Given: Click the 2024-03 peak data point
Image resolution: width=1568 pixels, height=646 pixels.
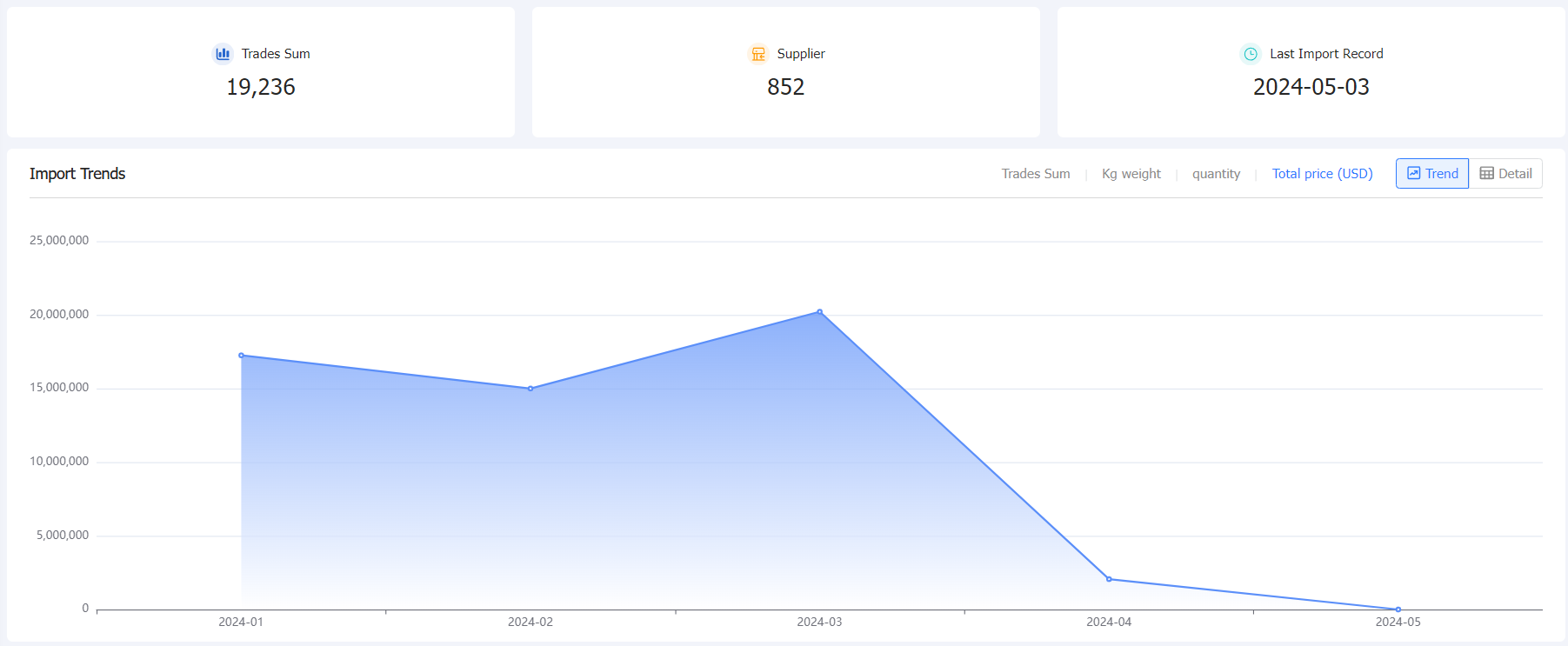Looking at the screenshot, I should 819,312.
